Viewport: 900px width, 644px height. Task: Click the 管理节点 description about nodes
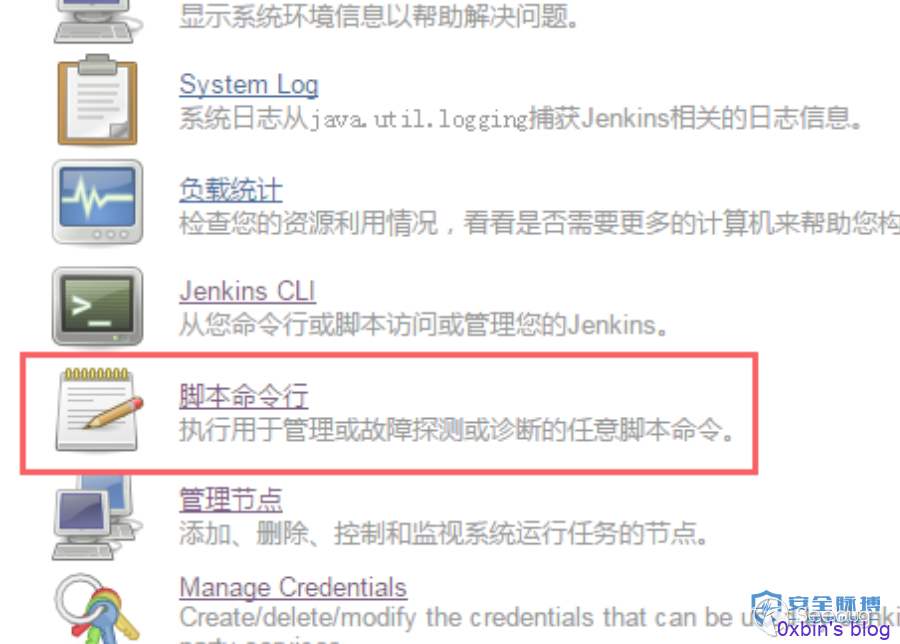(443, 533)
